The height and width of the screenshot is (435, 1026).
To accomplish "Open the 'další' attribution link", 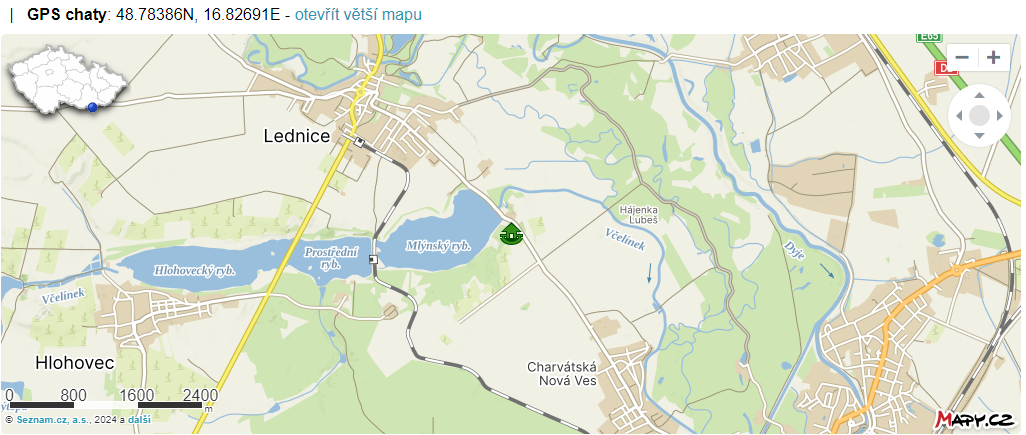I will click(x=139, y=419).
